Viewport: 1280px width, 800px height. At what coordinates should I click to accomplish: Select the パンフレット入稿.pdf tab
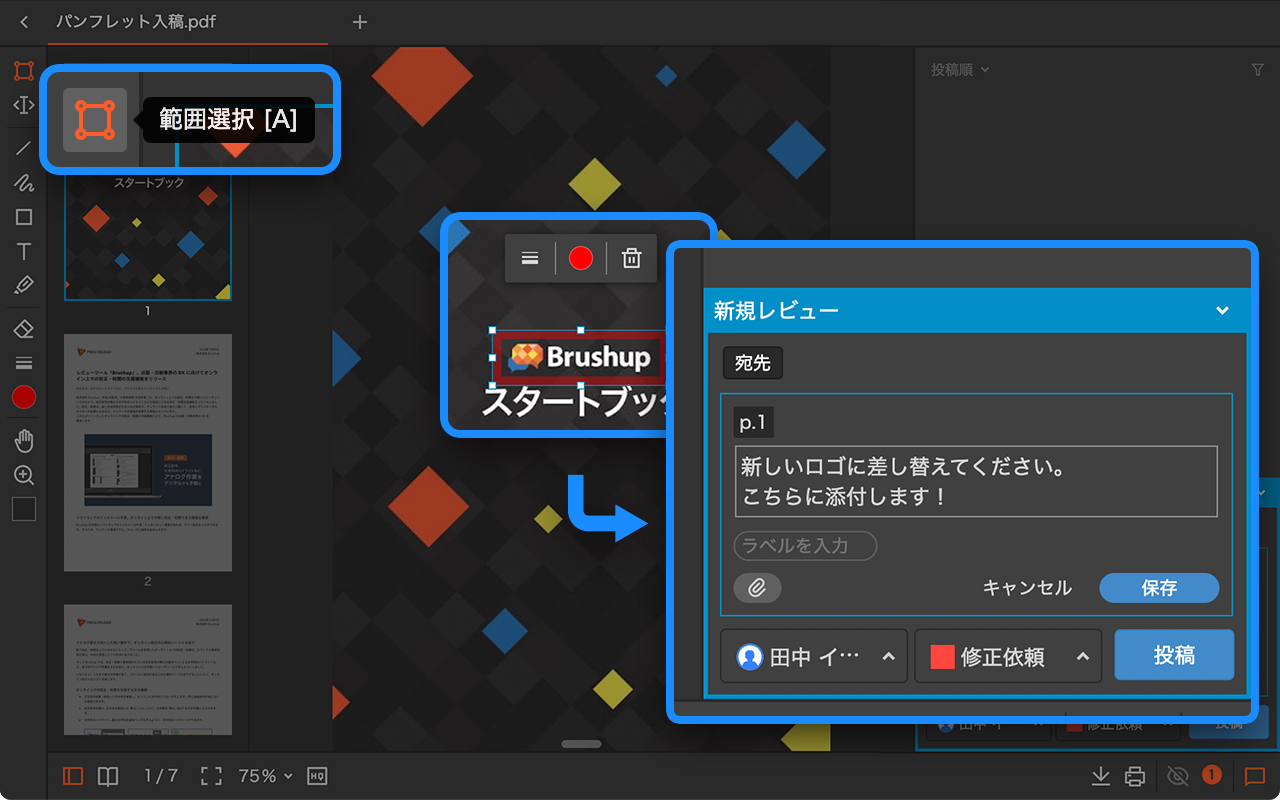(136, 22)
